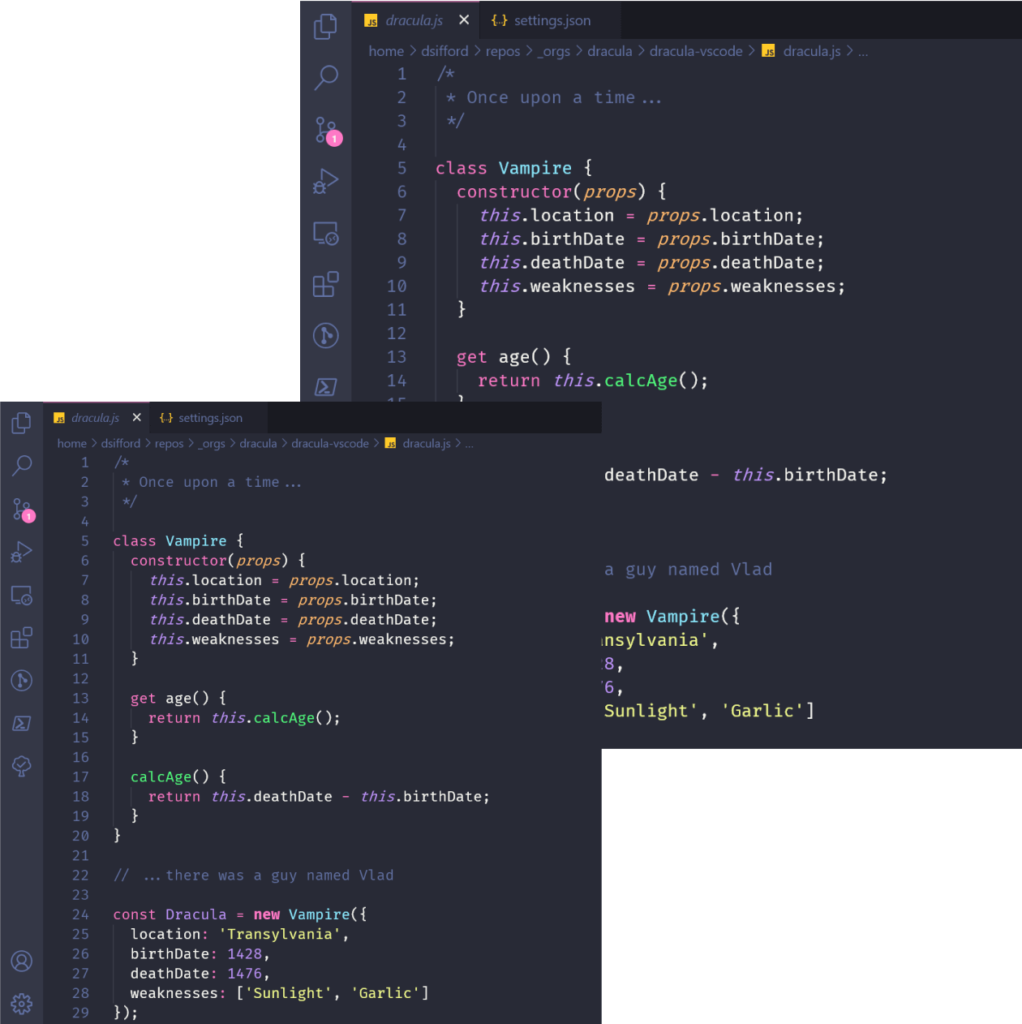The width and height of the screenshot is (1022, 1024).
Task: Open Extensions view in the front window
Action: (x=21, y=638)
